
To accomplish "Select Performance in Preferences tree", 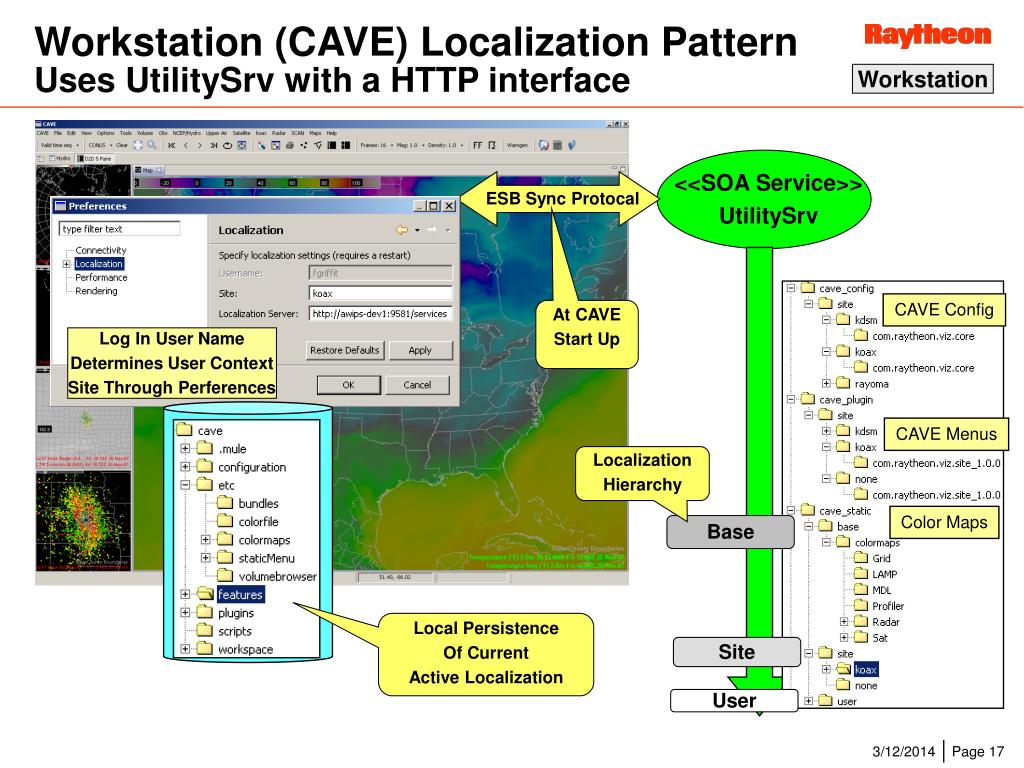I will (101, 278).
